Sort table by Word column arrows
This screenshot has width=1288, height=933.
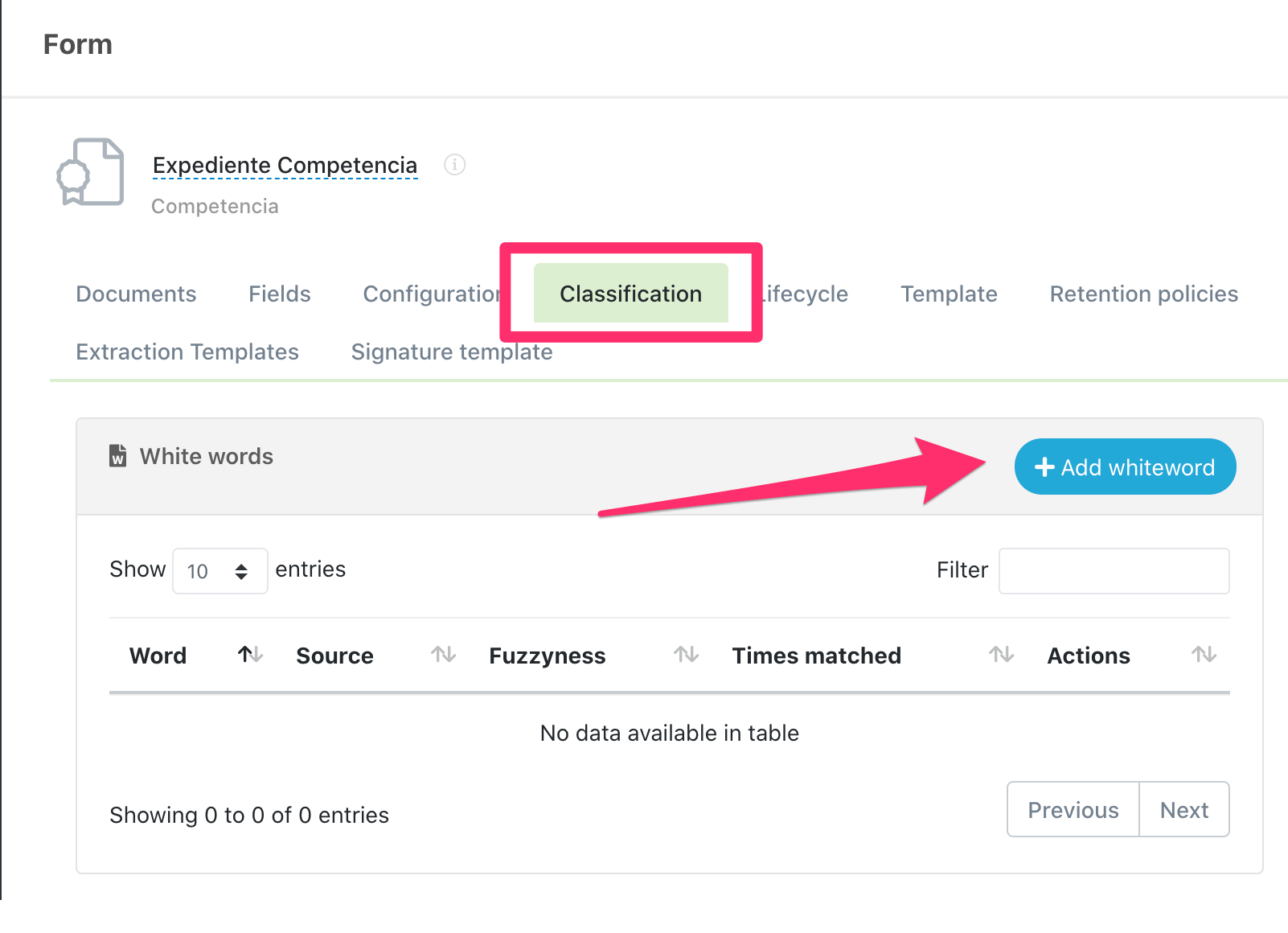(x=250, y=655)
